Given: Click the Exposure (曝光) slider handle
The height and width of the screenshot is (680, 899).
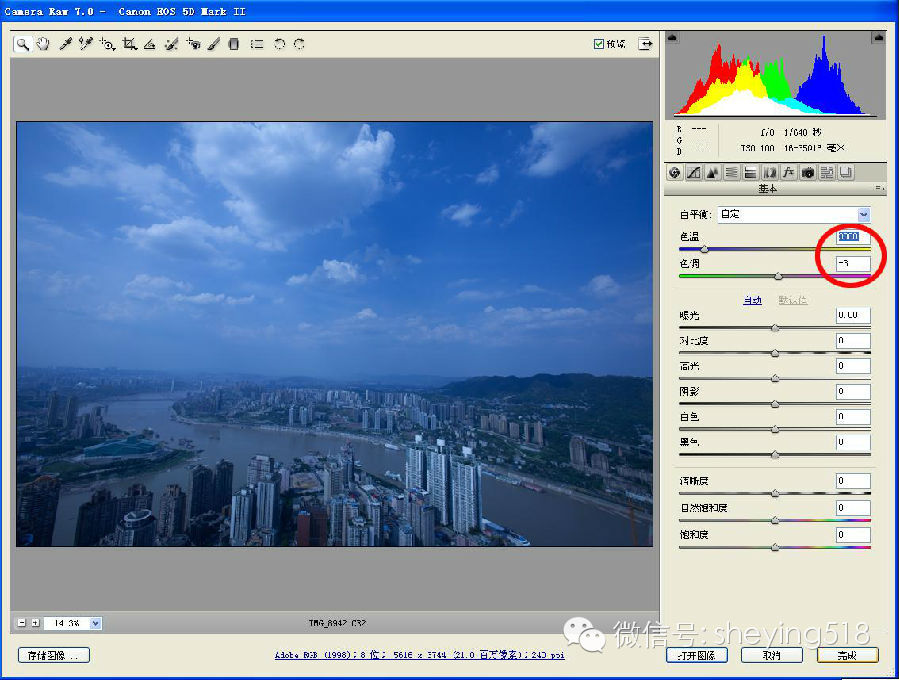Looking at the screenshot, I should (x=775, y=328).
